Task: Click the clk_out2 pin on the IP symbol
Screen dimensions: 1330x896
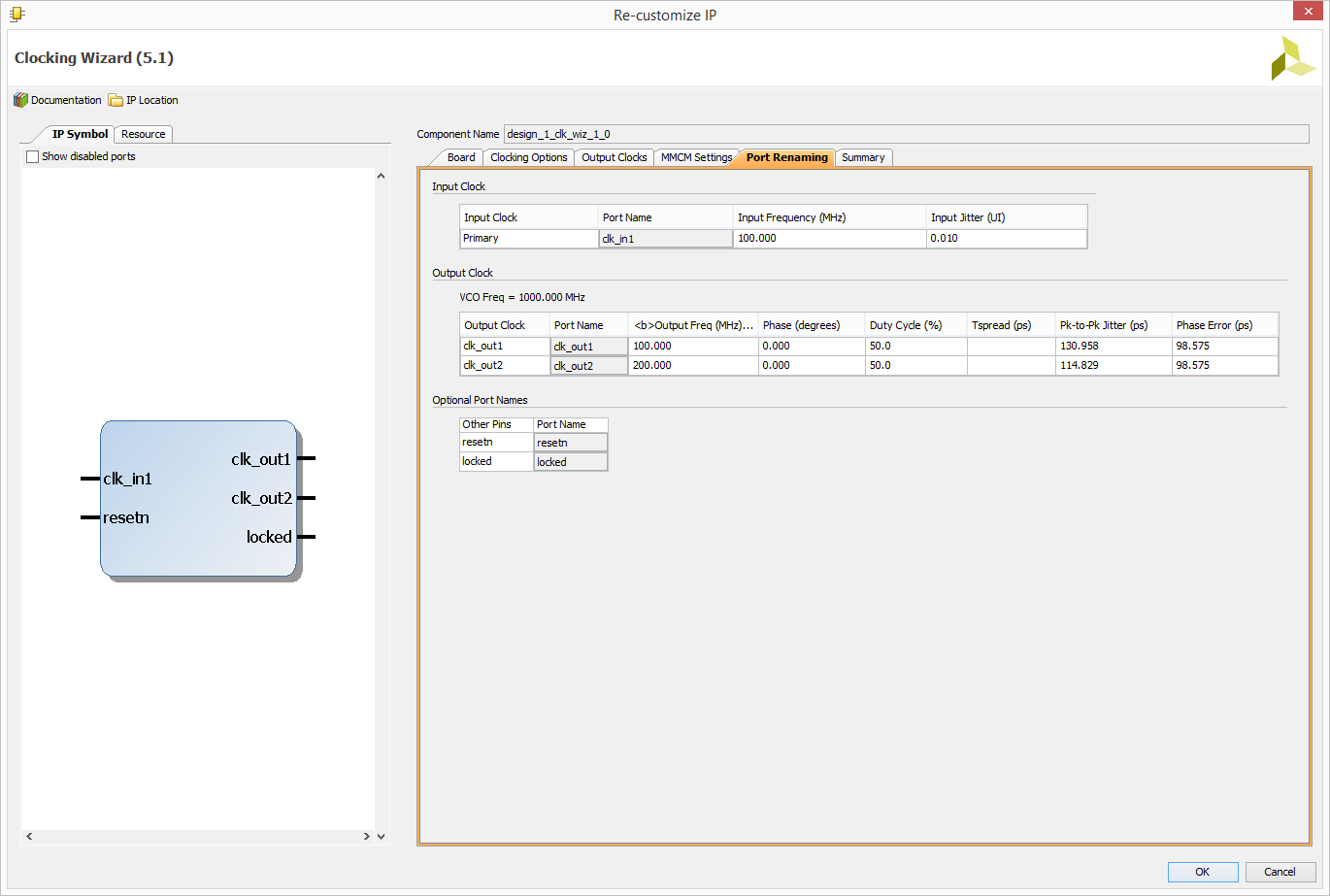Action: point(307,498)
